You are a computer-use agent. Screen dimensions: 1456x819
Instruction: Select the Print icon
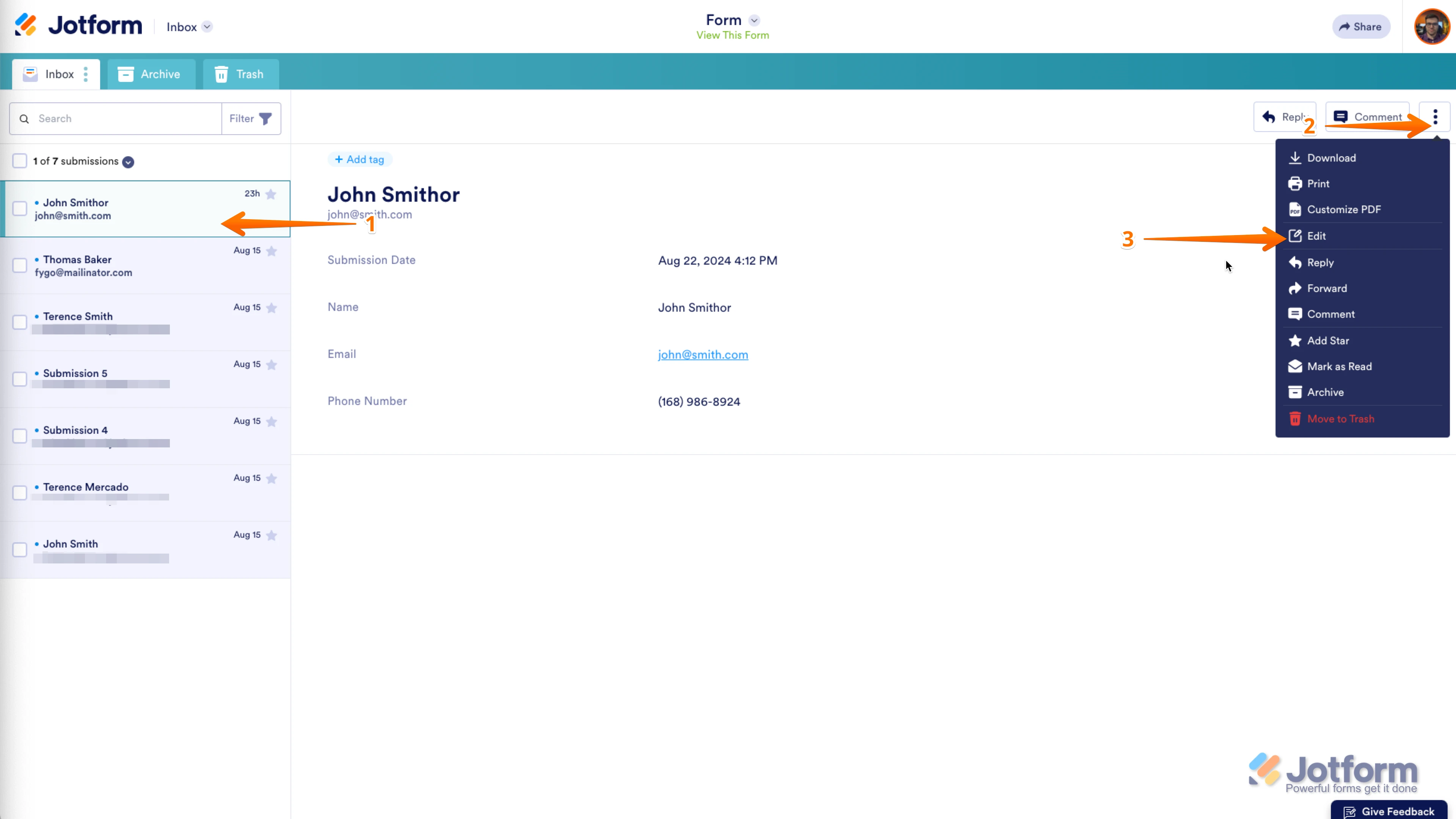tap(1296, 183)
